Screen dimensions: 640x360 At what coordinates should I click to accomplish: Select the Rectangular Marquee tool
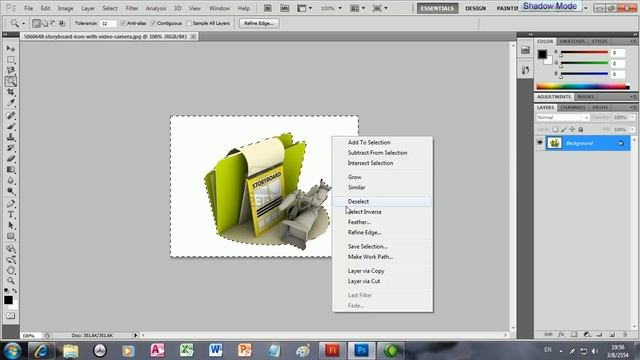[11, 60]
